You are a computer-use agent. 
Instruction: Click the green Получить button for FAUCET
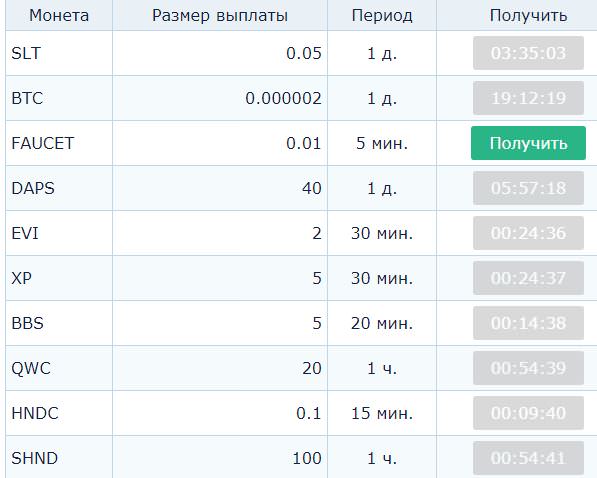coord(528,143)
